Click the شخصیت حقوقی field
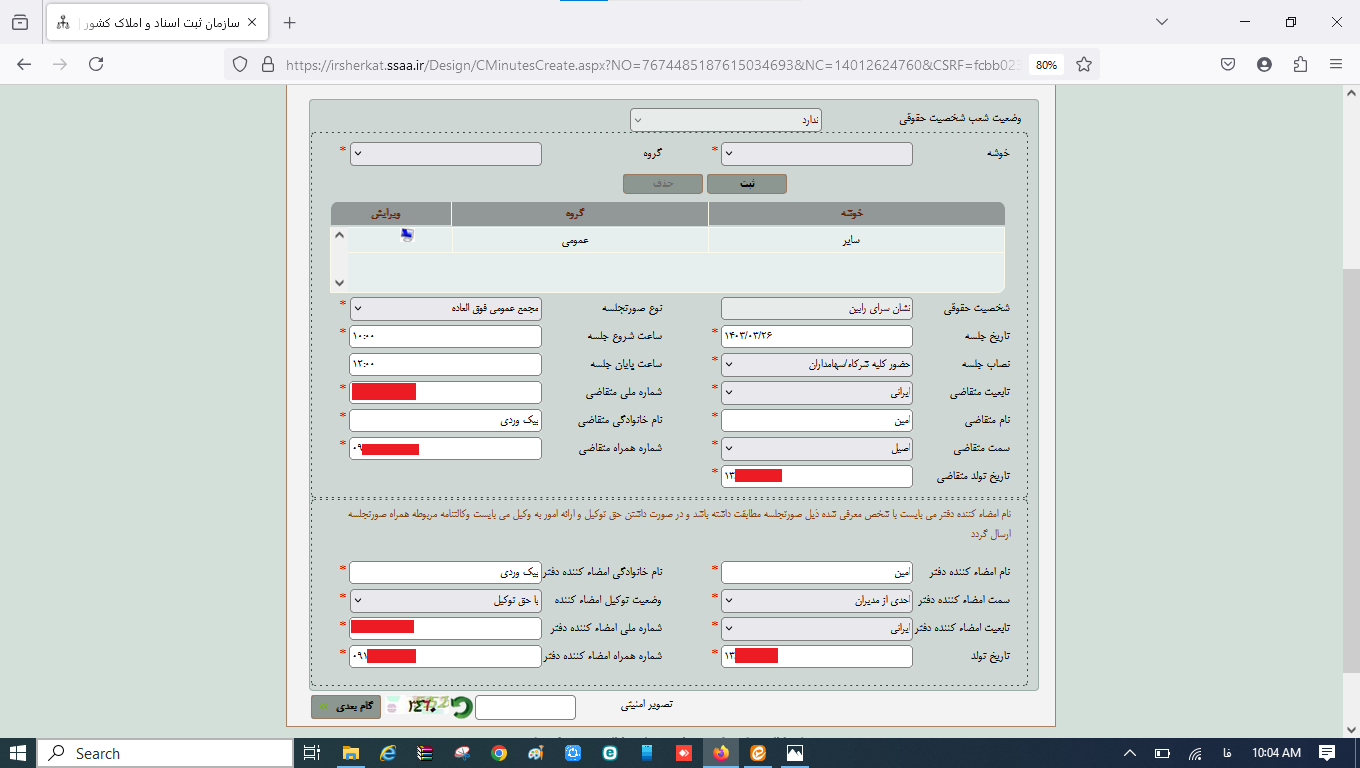The width and height of the screenshot is (1360, 768). click(817, 308)
